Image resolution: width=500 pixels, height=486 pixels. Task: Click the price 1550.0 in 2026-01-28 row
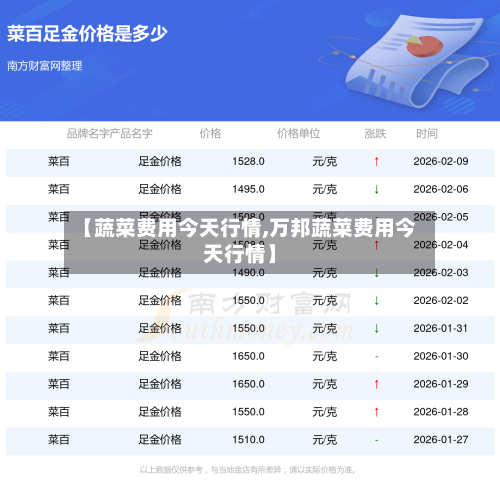click(248, 412)
